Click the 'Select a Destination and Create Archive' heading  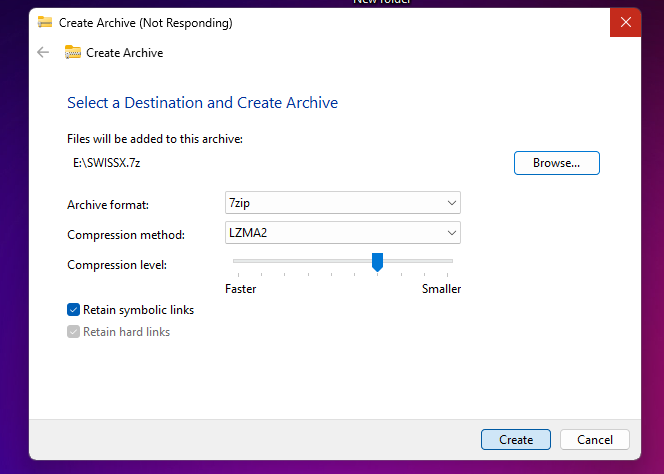(202, 102)
